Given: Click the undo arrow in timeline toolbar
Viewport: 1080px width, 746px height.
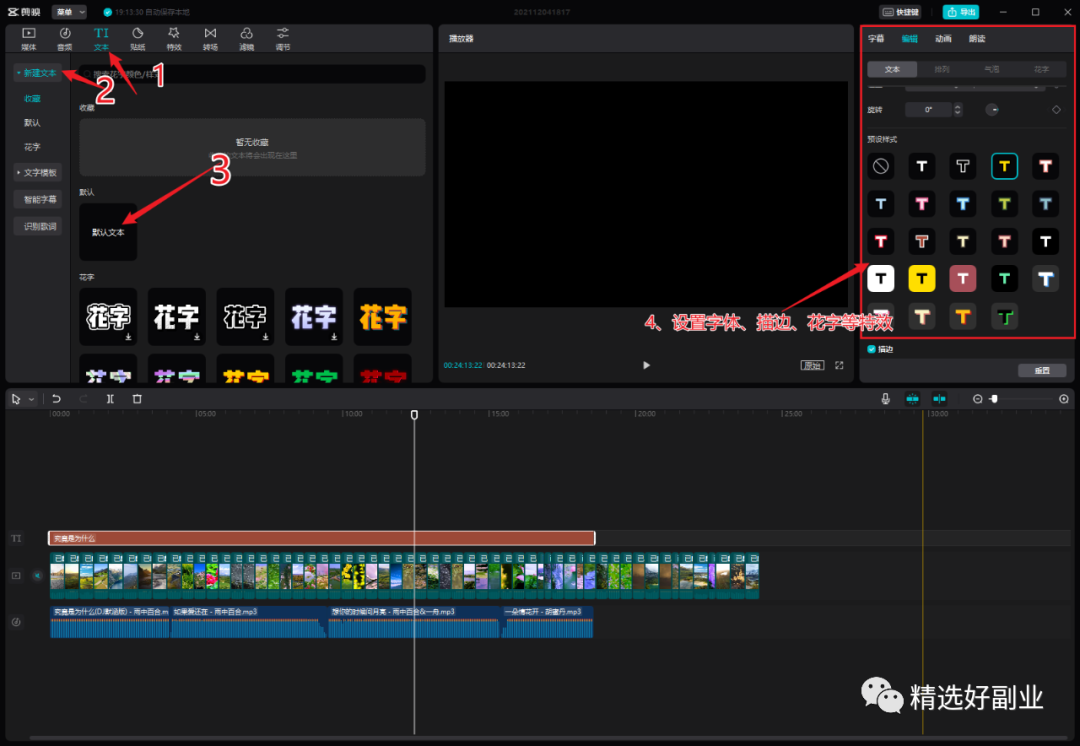Looking at the screenshot, I should [57, 399].
